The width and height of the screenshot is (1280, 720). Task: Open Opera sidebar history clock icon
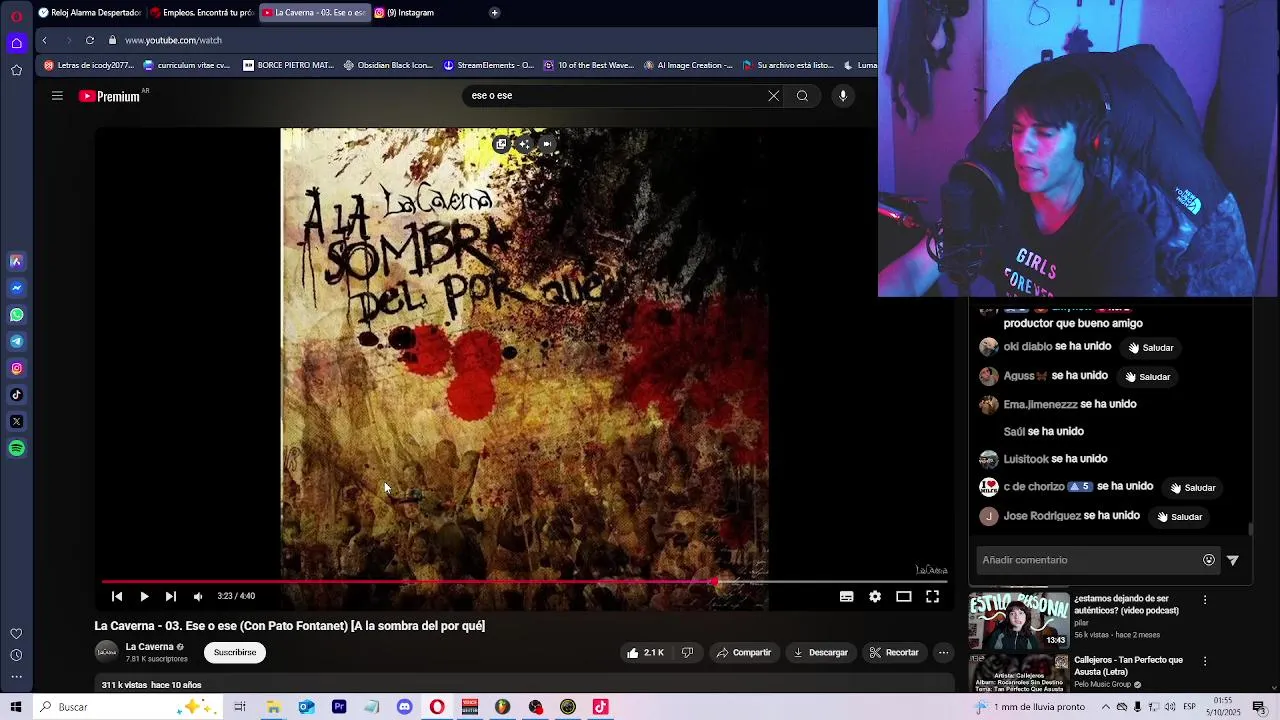pyautogui.click(x=16, y=655)
